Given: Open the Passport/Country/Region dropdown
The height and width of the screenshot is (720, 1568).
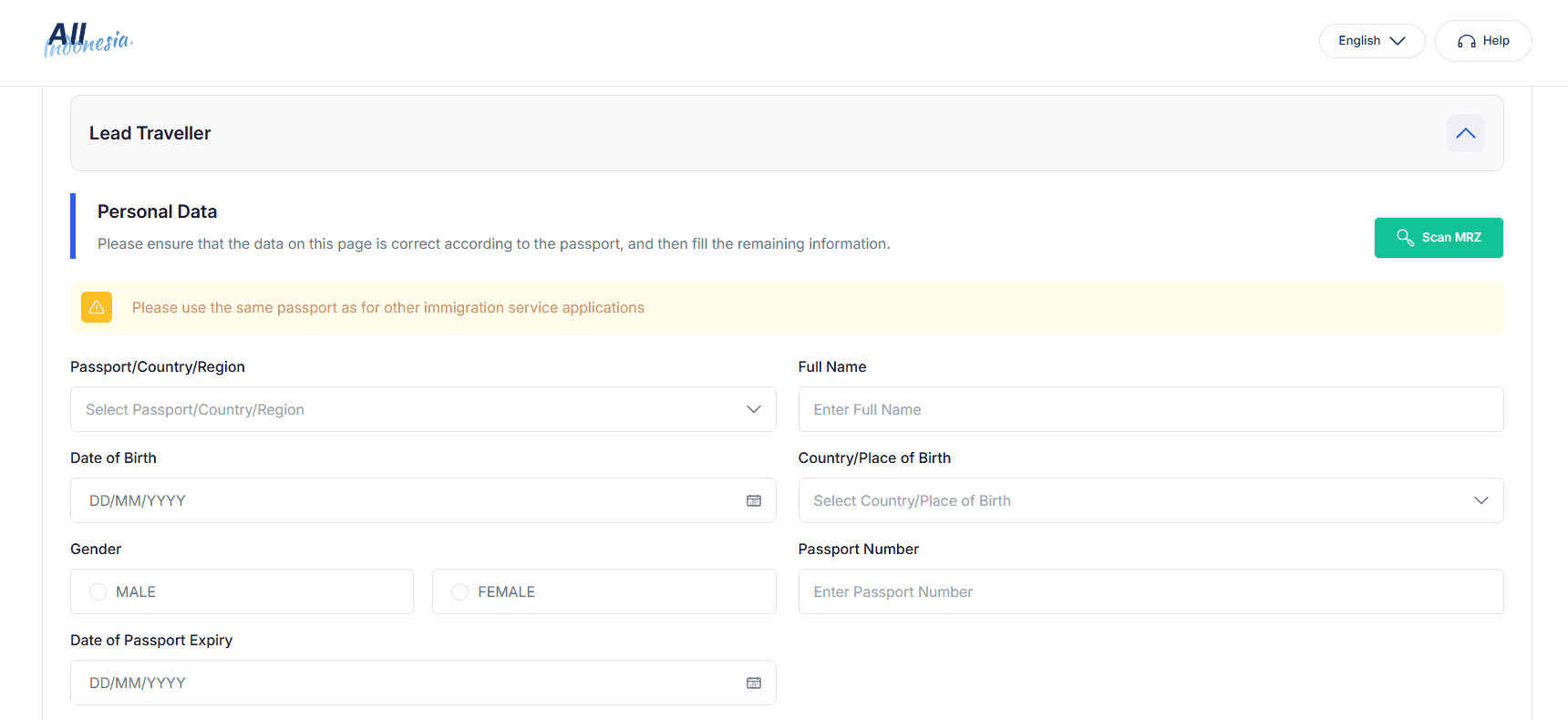Looking at the screenshot, I should point(422,409).
